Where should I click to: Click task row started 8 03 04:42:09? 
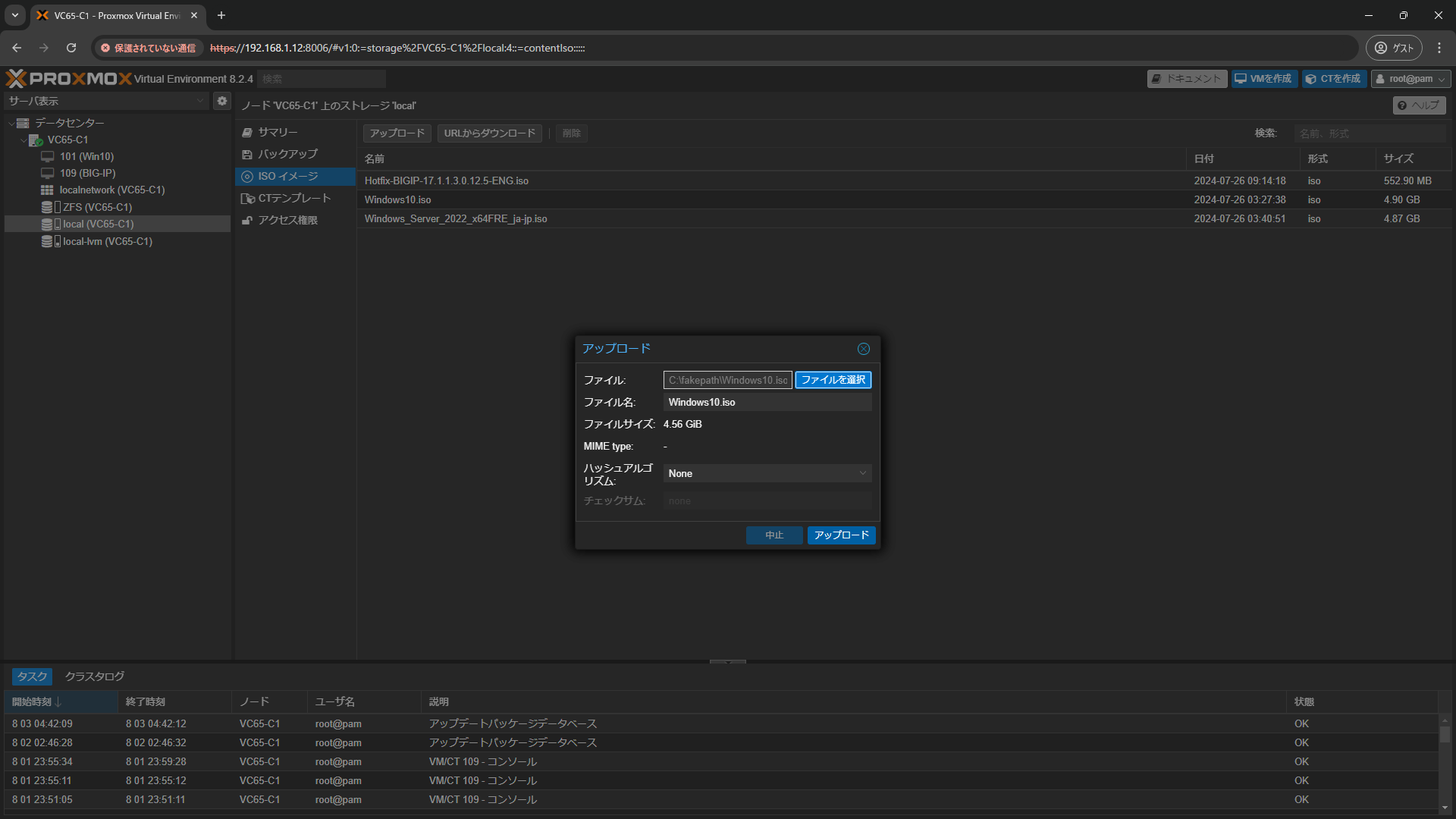[720, 723]
